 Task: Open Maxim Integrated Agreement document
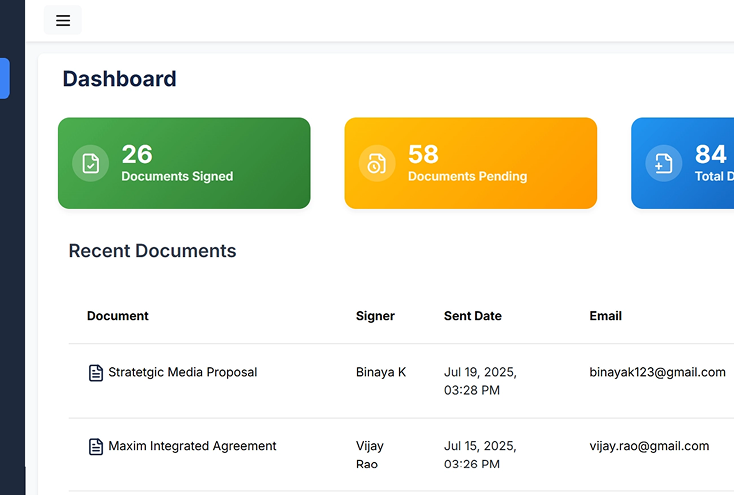click(x=192, y=446)
